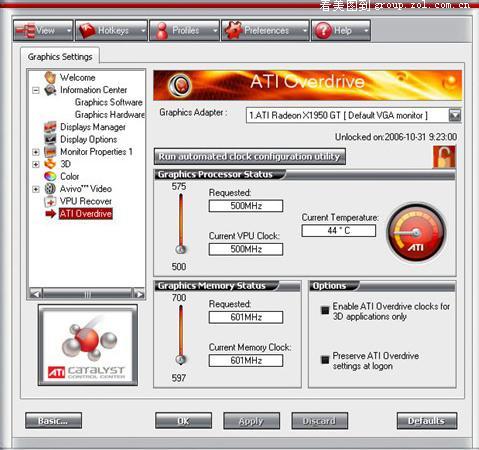Image resolution: width=479 pixels, height=450 pixels.
Task: Click the OK button
Action: point(183,421)
